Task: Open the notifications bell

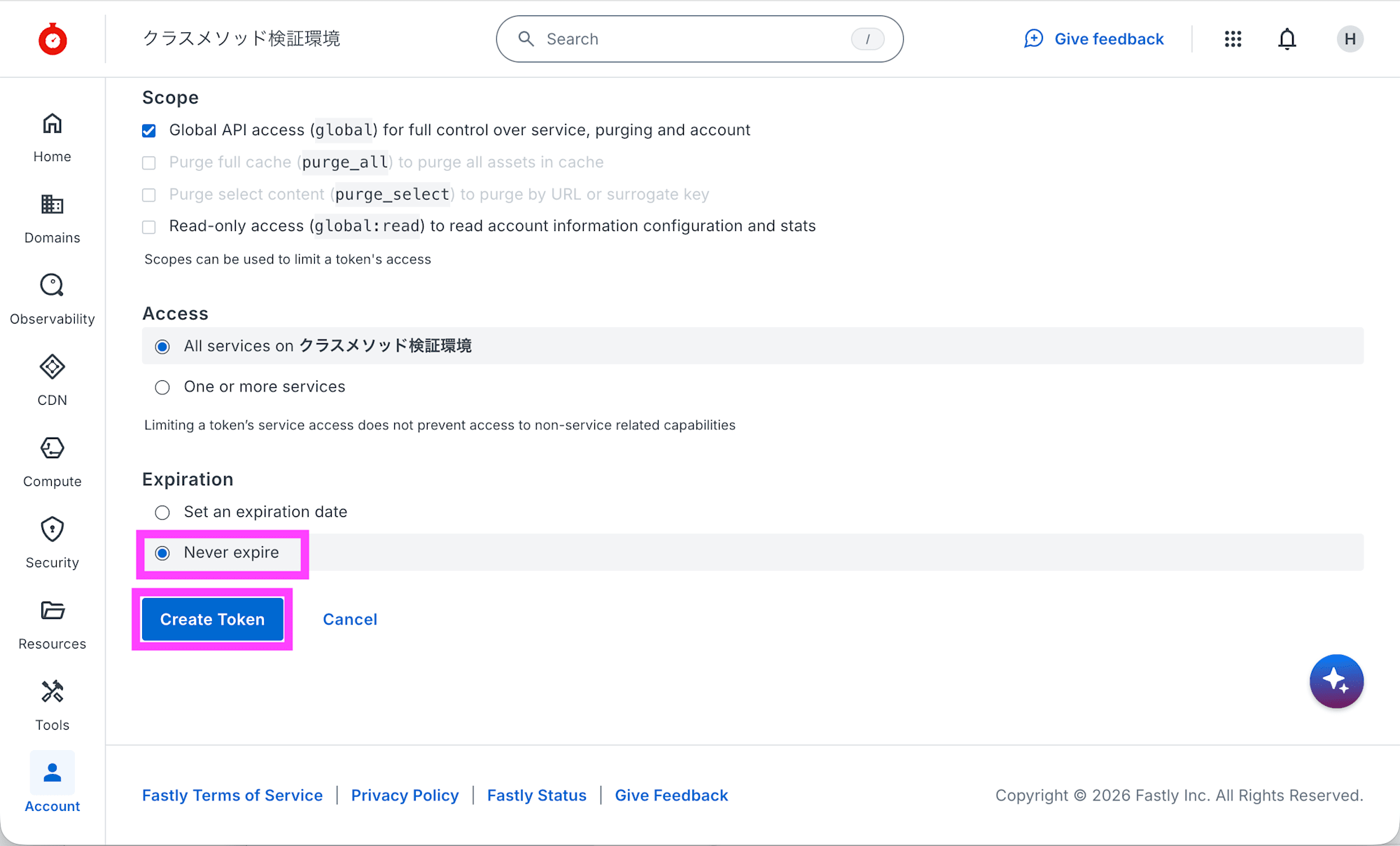Action: [x=1287, y=39]
